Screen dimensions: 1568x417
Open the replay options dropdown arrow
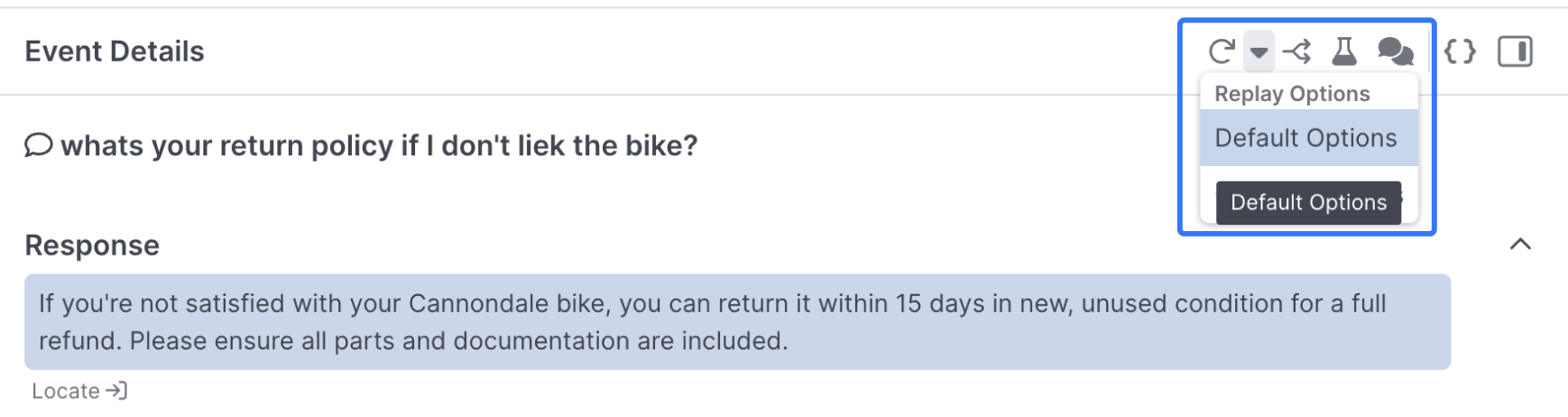point(1259,52)
